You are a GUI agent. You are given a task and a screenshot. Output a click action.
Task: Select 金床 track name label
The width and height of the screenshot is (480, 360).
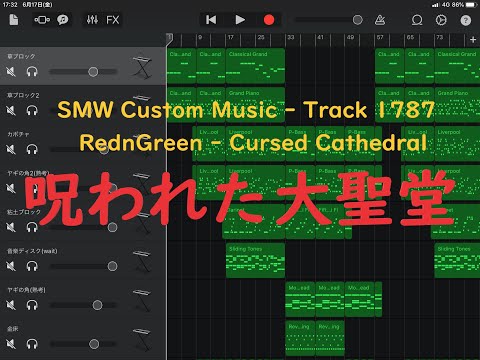click(13, 329)
